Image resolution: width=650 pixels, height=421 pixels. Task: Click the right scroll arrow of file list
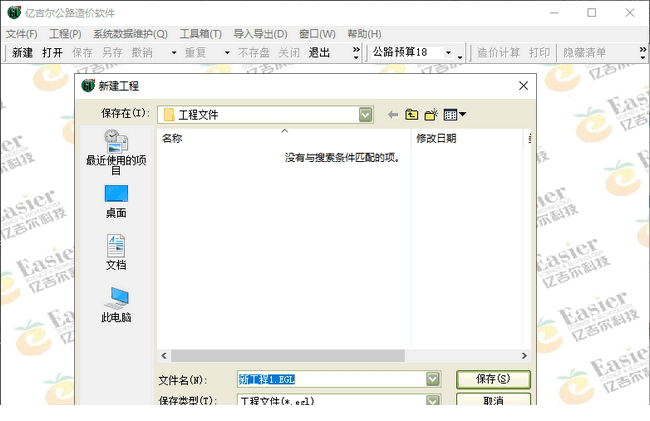tap(524, 356)
